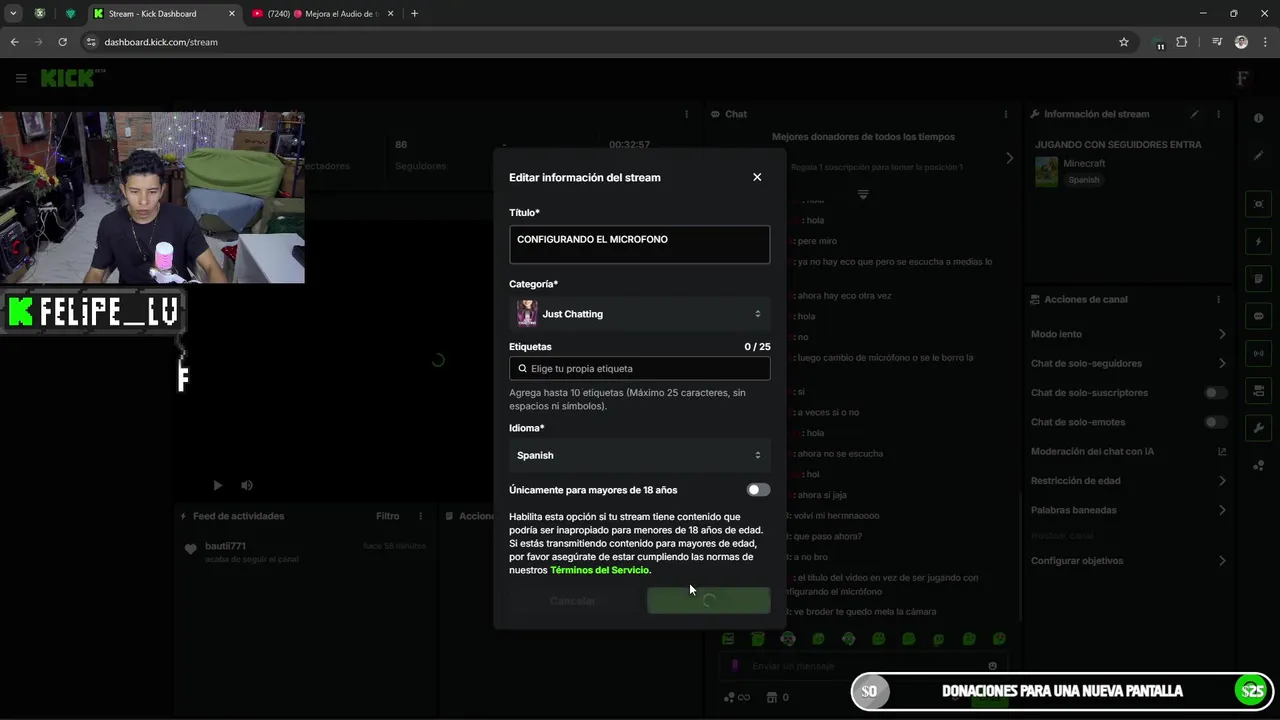Viewport: 1280px width, 720px height.
Task: Open the Categoría dropdown showing Just Chatting
Action: point(639,314)
